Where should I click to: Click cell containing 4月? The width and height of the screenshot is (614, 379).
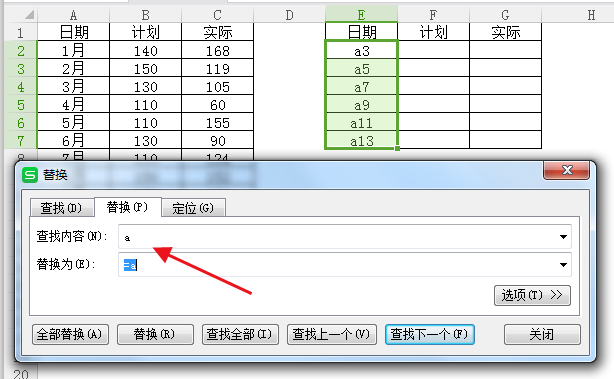(73, 104)
